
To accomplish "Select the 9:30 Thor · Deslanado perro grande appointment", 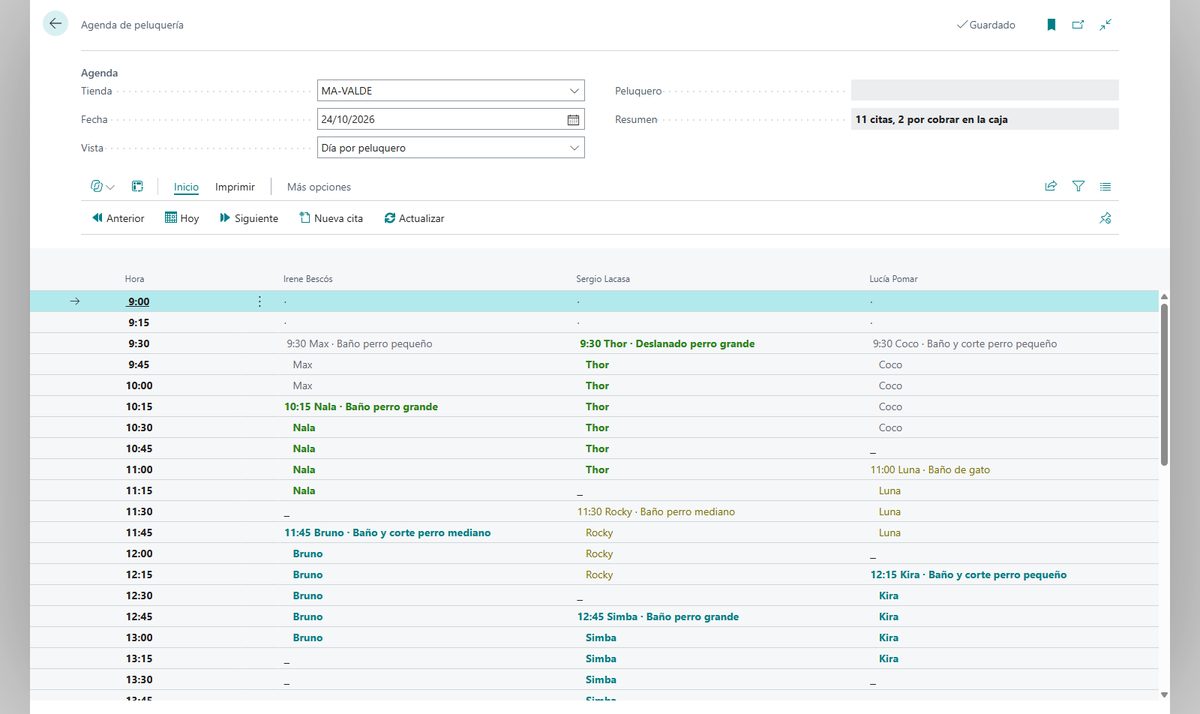I will pos(667,343).
